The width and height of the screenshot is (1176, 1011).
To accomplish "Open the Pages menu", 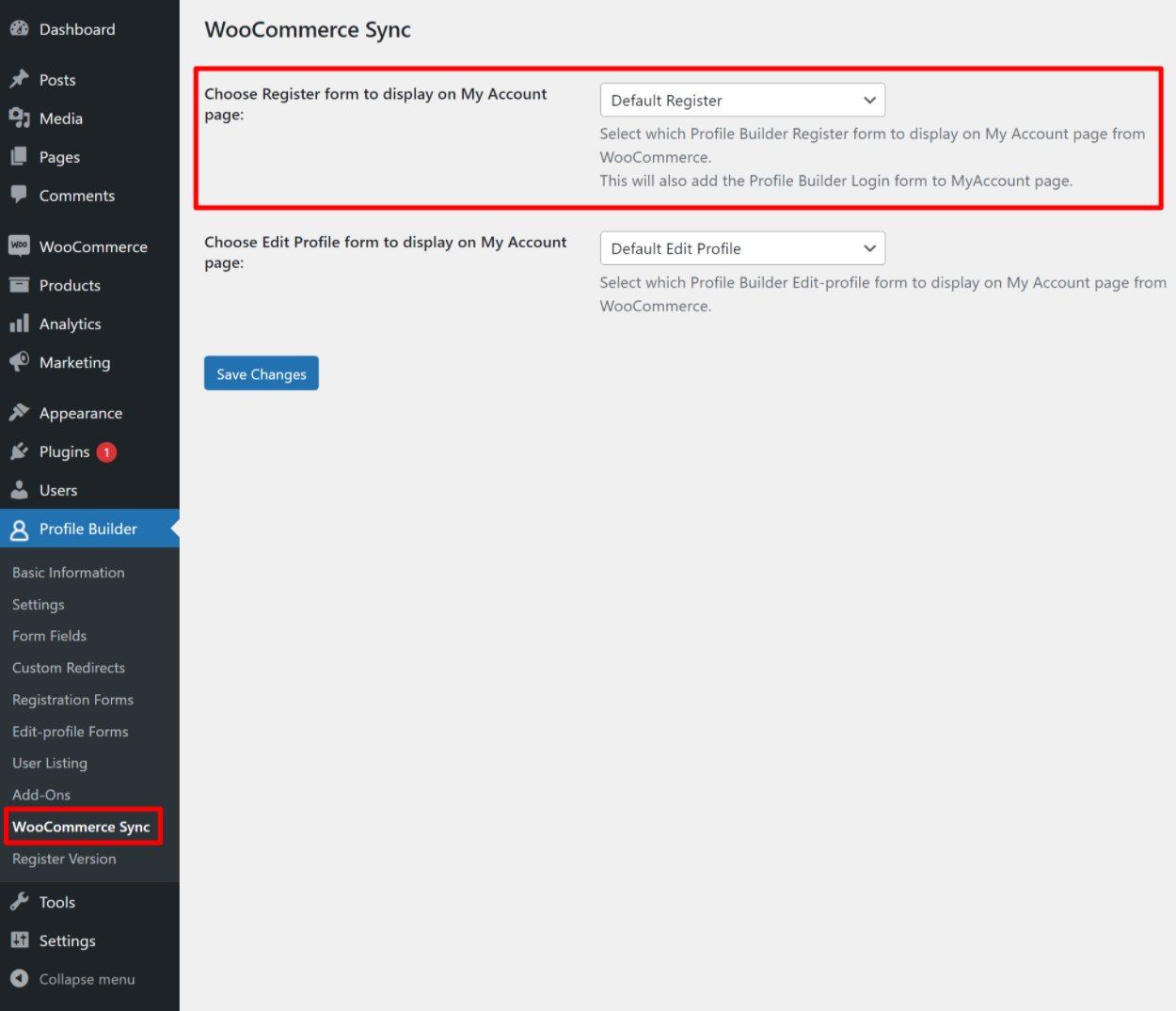I will coord(89,157).
